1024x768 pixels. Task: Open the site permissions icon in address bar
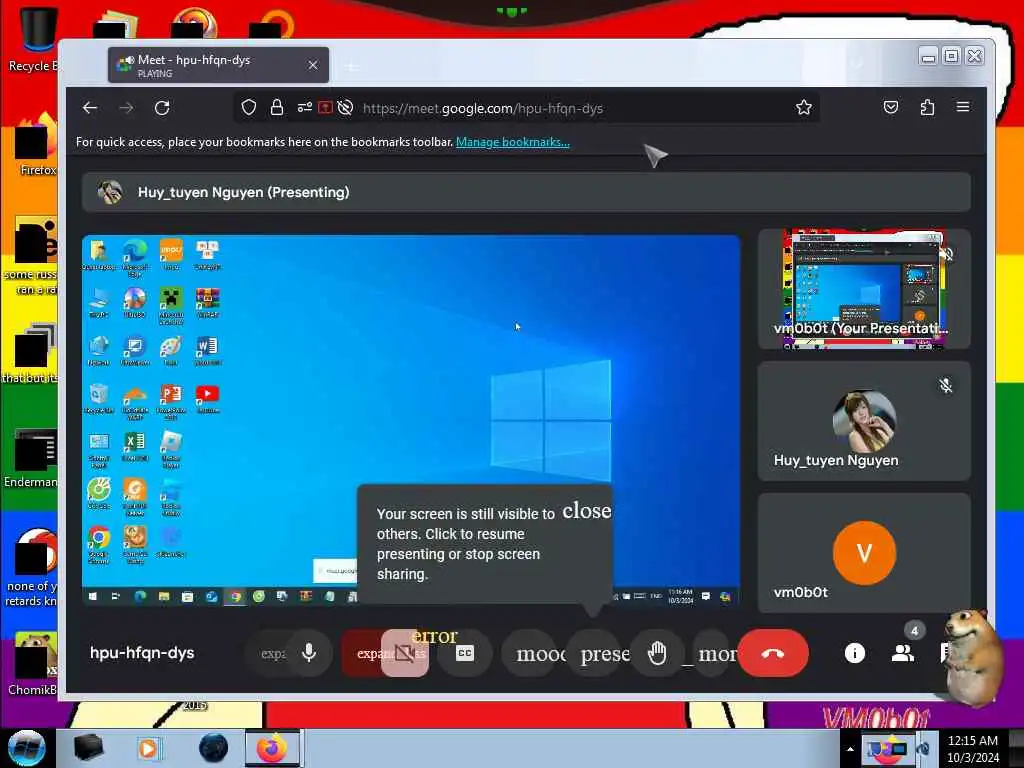[304, 108]
